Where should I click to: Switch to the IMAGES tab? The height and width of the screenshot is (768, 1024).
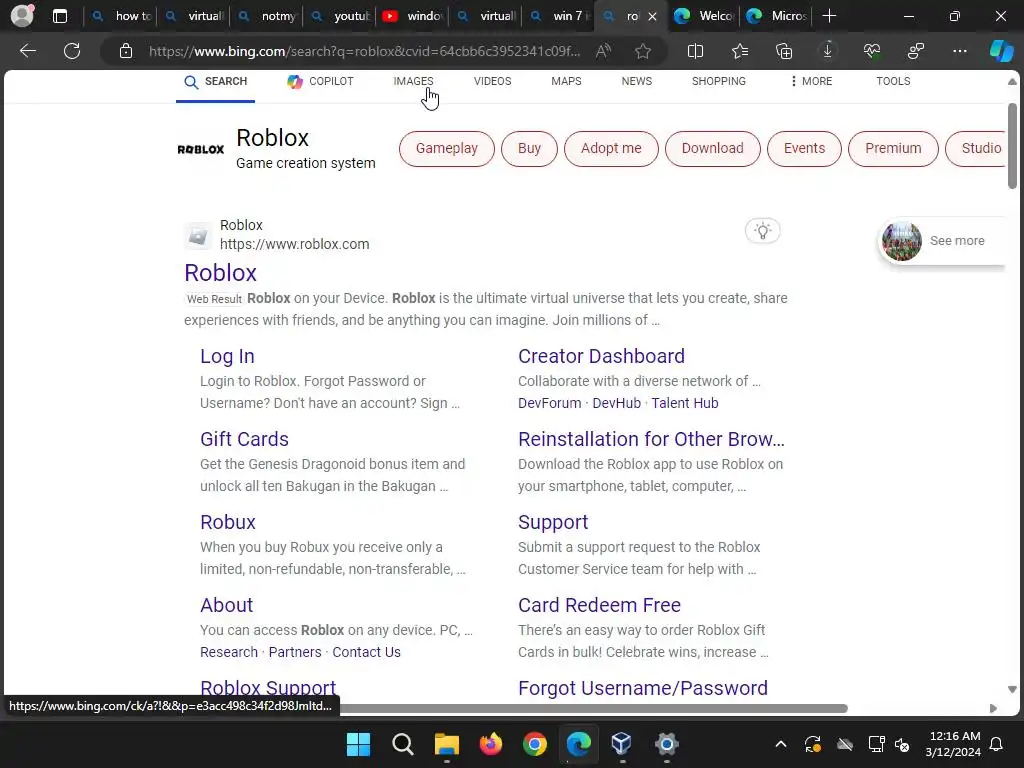point(413,81)
